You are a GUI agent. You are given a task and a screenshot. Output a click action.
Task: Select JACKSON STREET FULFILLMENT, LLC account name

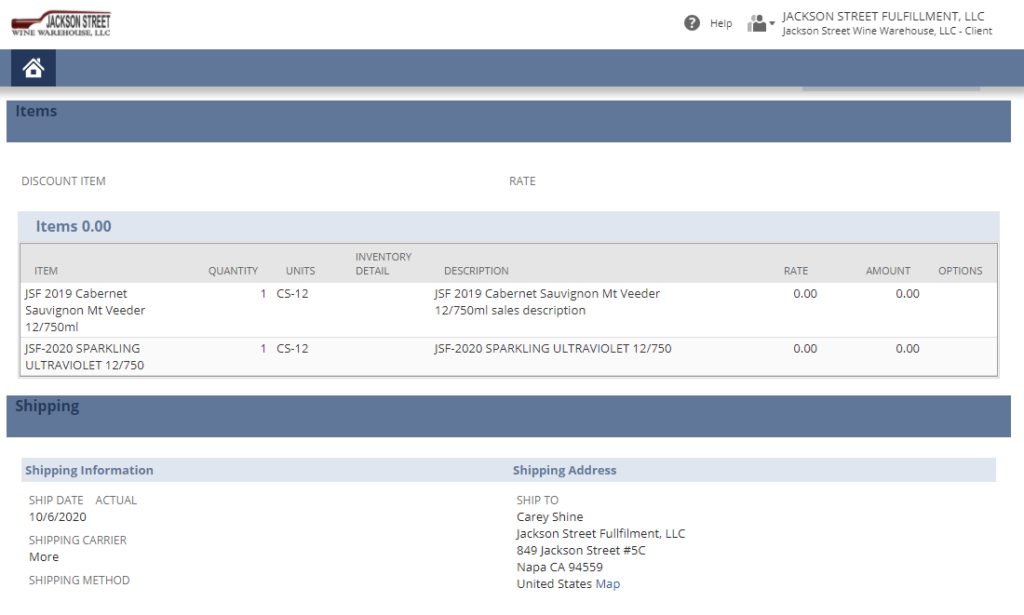[883, 16]
